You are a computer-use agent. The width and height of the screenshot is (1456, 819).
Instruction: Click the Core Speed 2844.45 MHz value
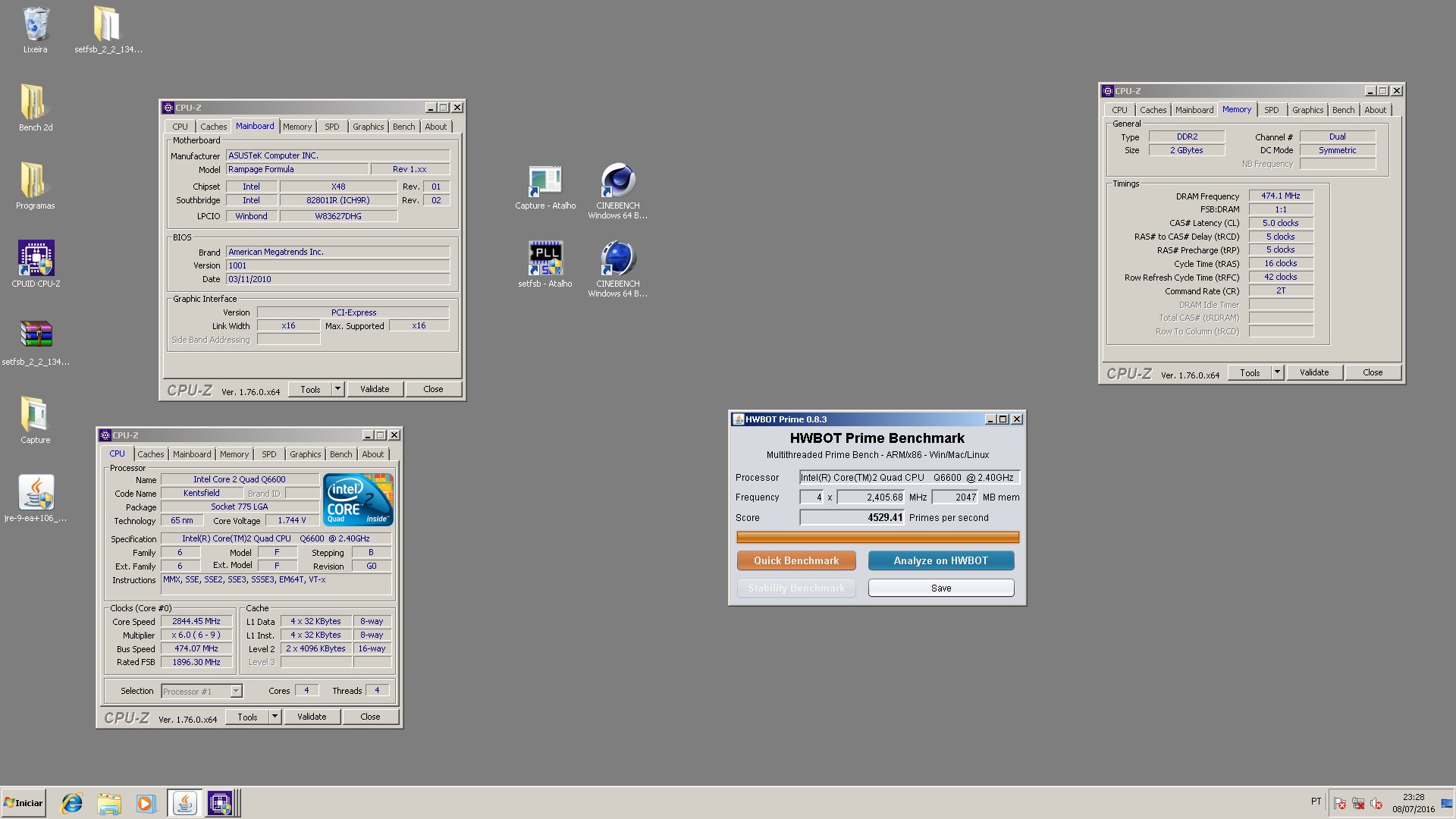click(196, 621)
